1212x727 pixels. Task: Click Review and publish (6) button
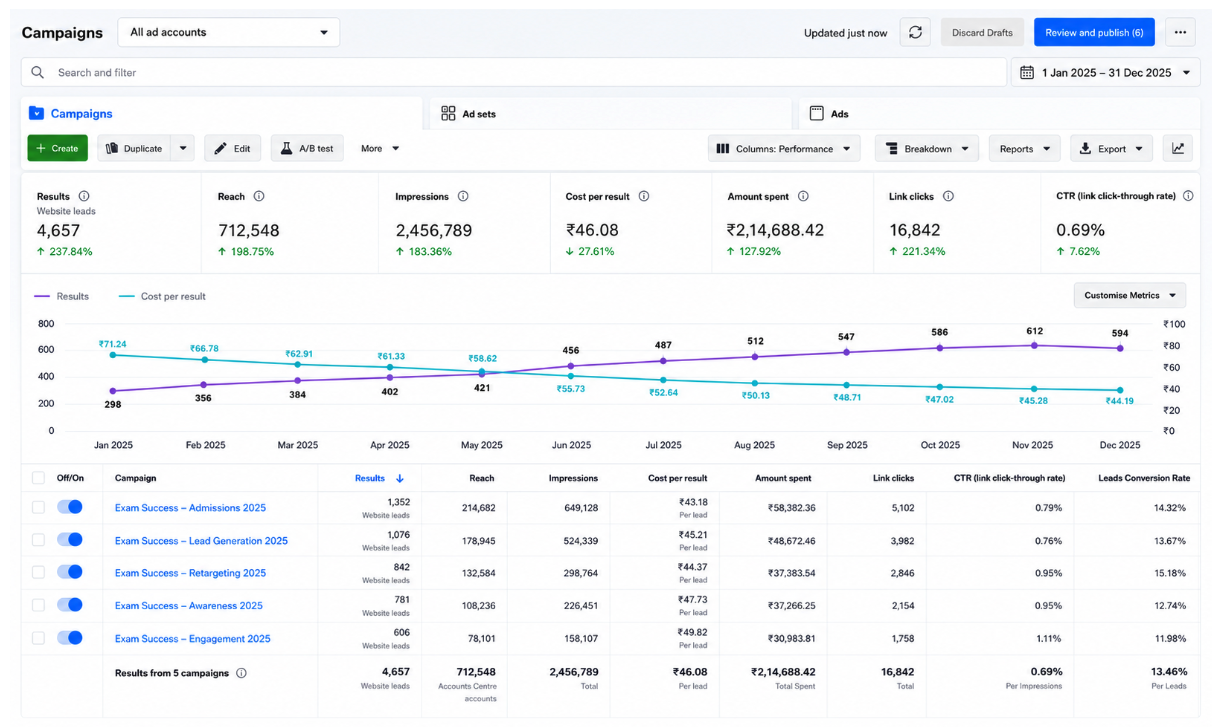pos(1094,32)
